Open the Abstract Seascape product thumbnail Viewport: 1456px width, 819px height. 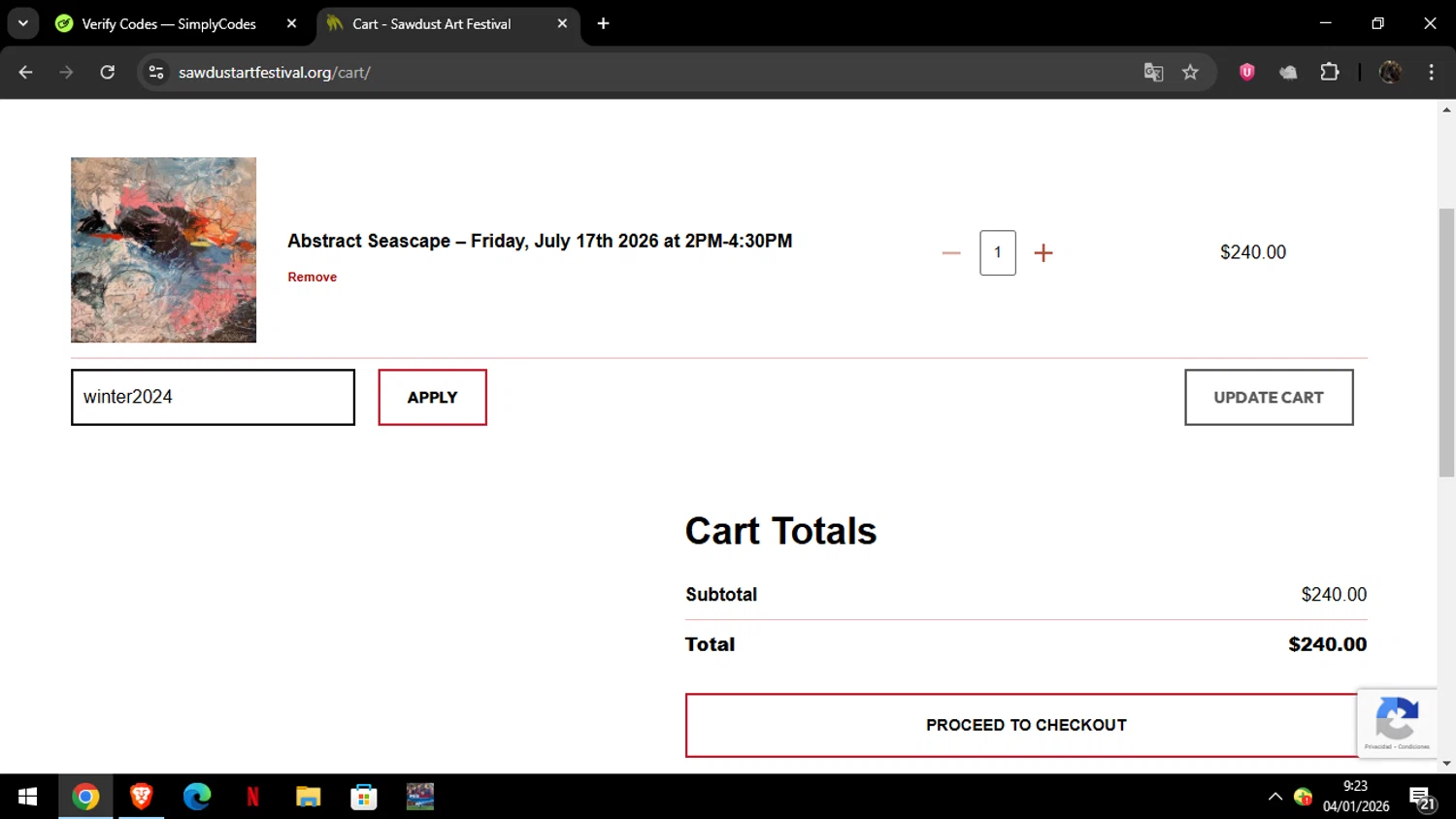coord(163,249)
